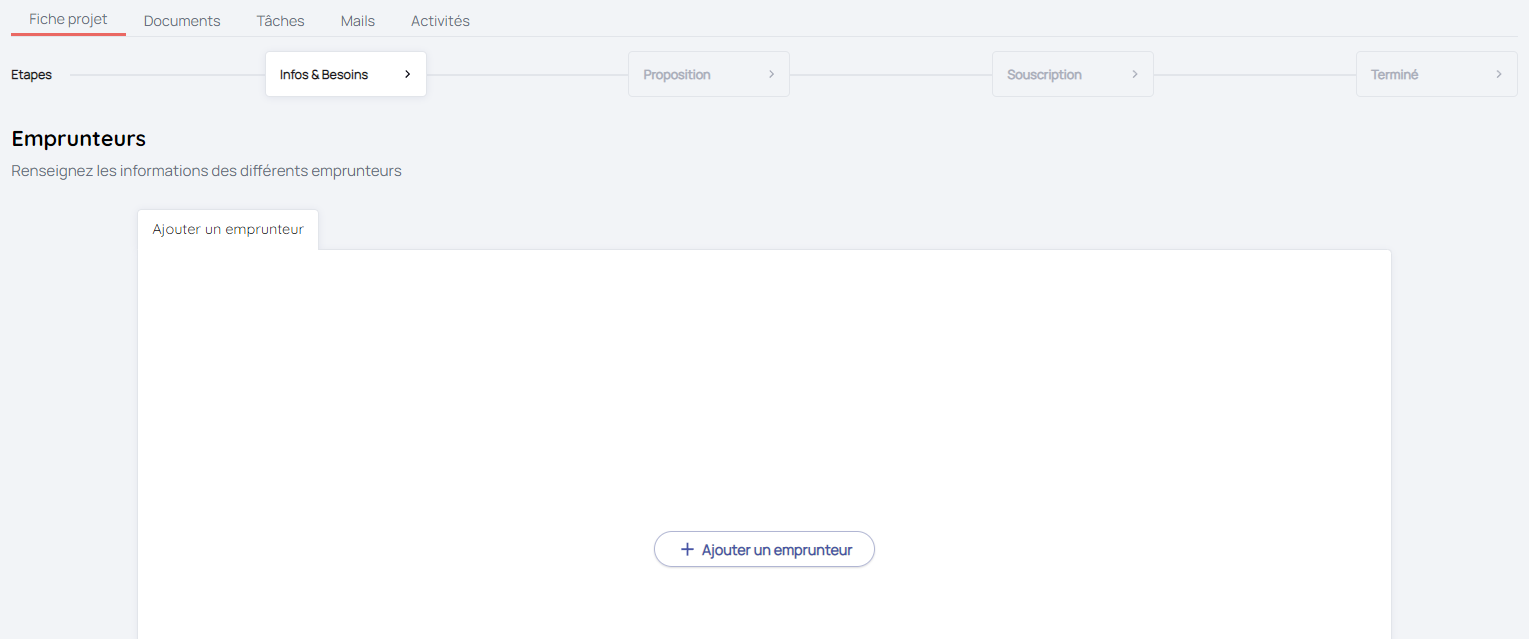This screenshot has width=1529, height=639.
Task: Go to the Souscription step
Action: (x=1044, y=75)
